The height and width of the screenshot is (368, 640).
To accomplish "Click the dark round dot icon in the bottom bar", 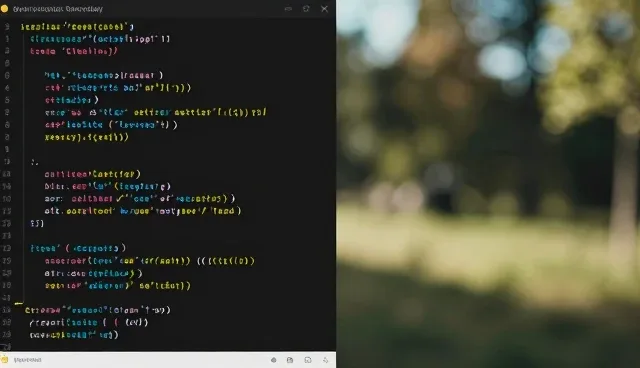I will click(273, 360).
